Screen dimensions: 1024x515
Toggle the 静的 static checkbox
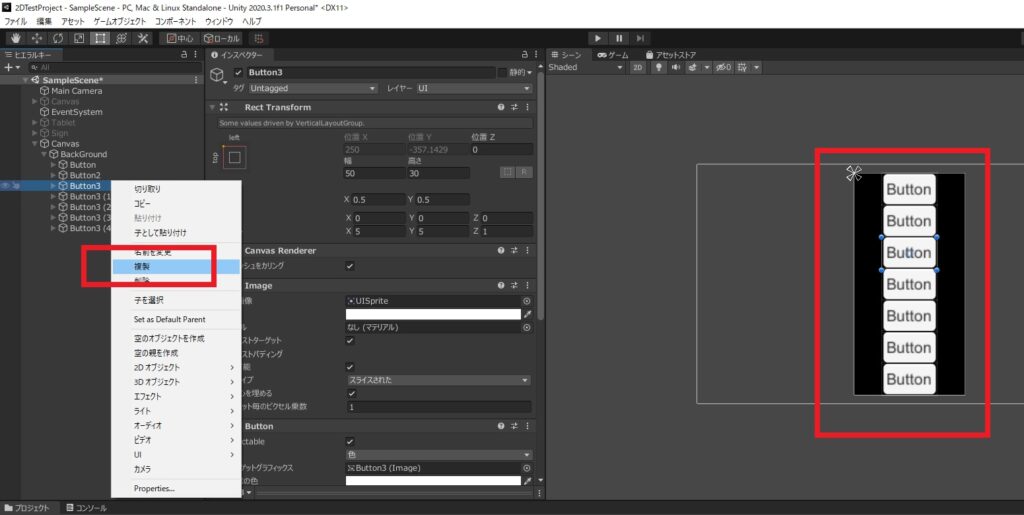[502, 72]
